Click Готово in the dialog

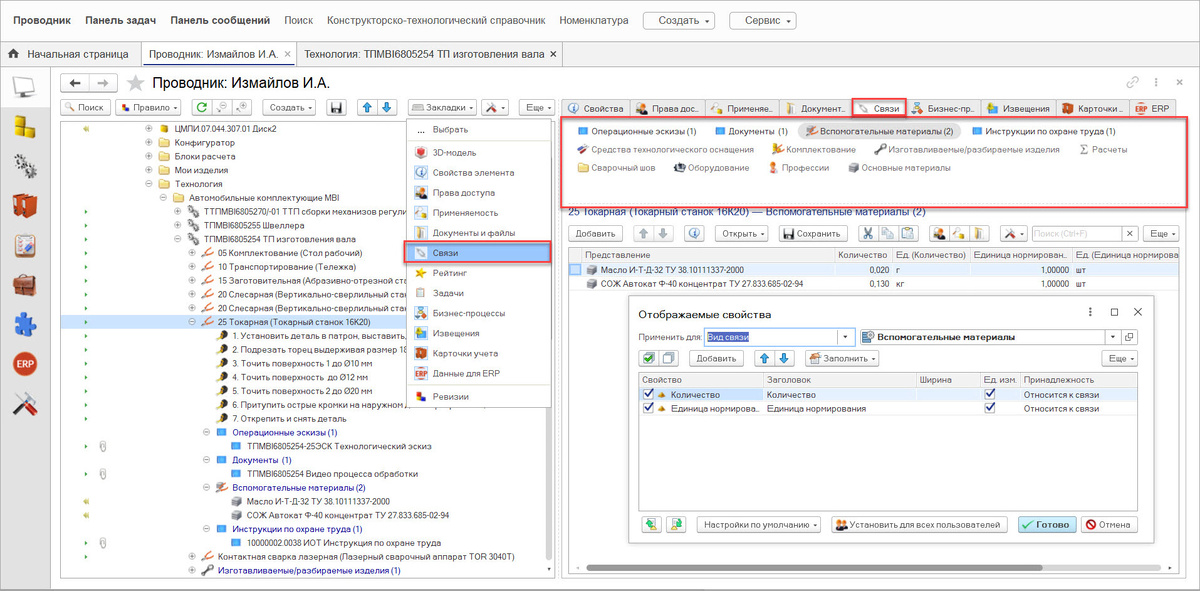[x=1046, y=524]
